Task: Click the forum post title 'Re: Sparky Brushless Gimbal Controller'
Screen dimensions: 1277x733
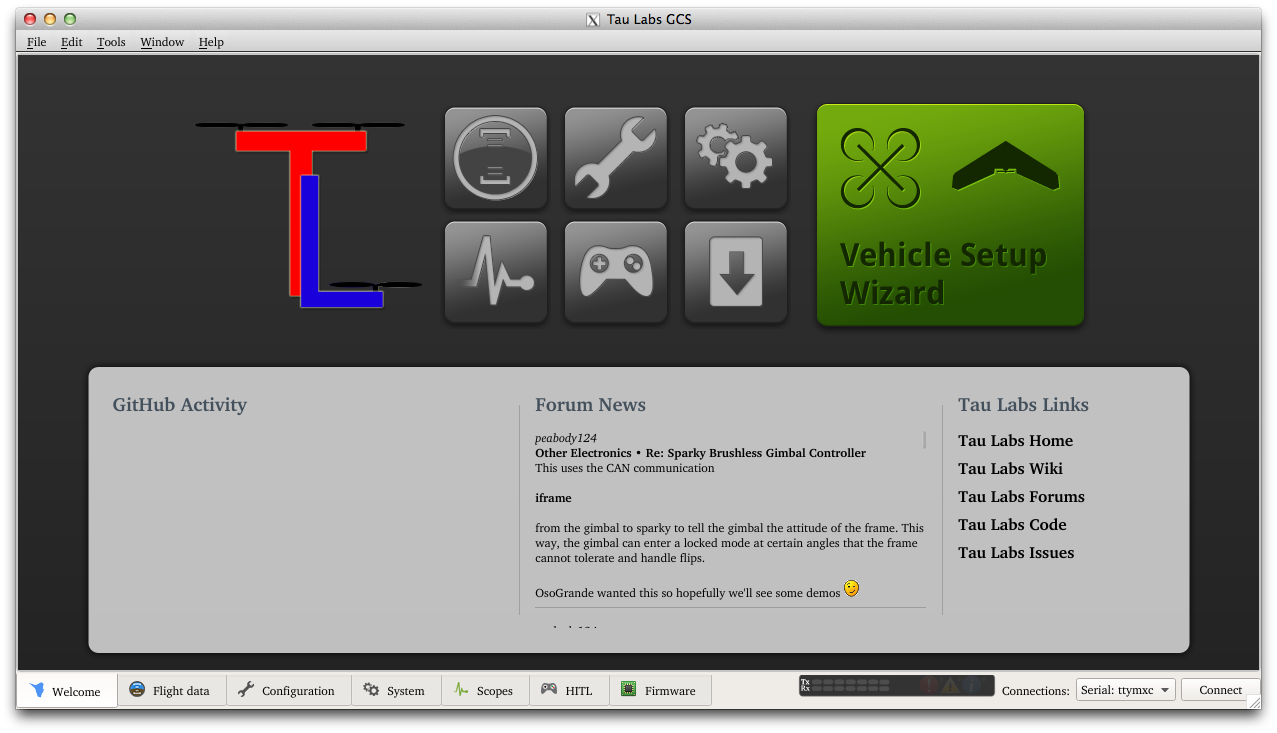Action: [x=756, y=453]
